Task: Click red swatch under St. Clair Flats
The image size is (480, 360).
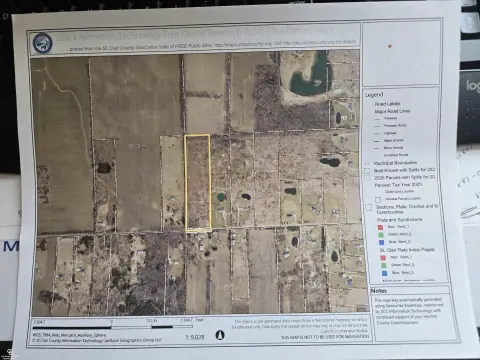Action: coord(383,258)
